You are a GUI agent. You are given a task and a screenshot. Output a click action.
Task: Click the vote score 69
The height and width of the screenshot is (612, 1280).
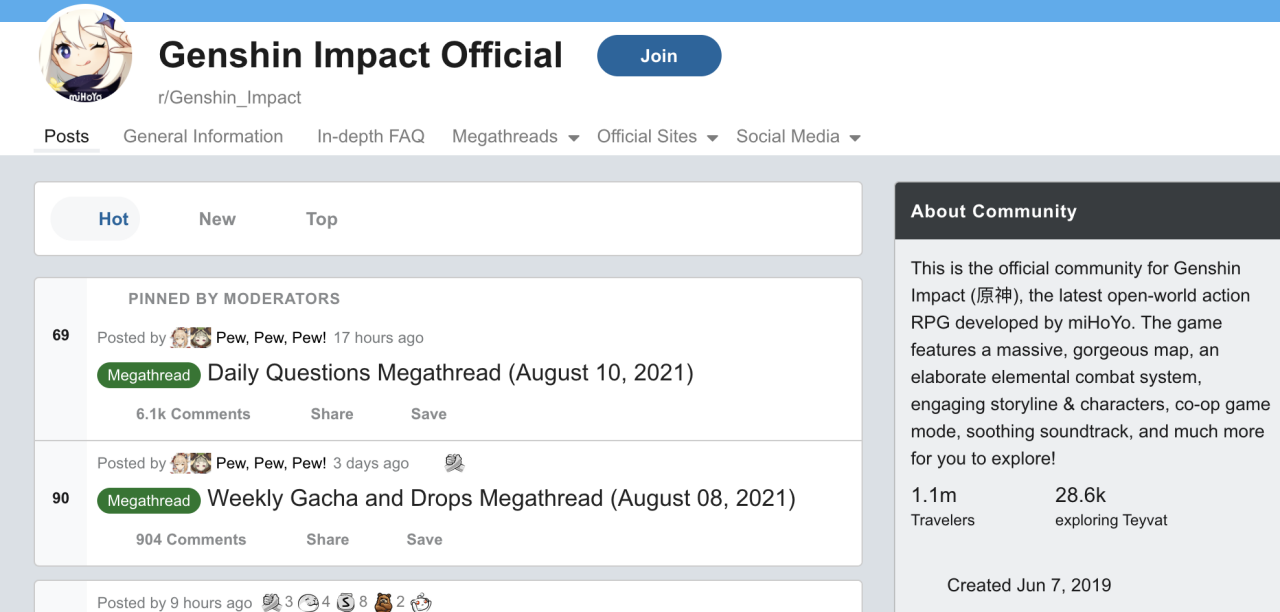[x=61, y=335]
